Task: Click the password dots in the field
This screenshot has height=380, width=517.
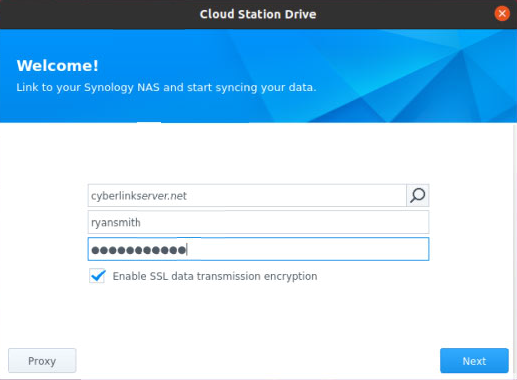Action: 139,250
